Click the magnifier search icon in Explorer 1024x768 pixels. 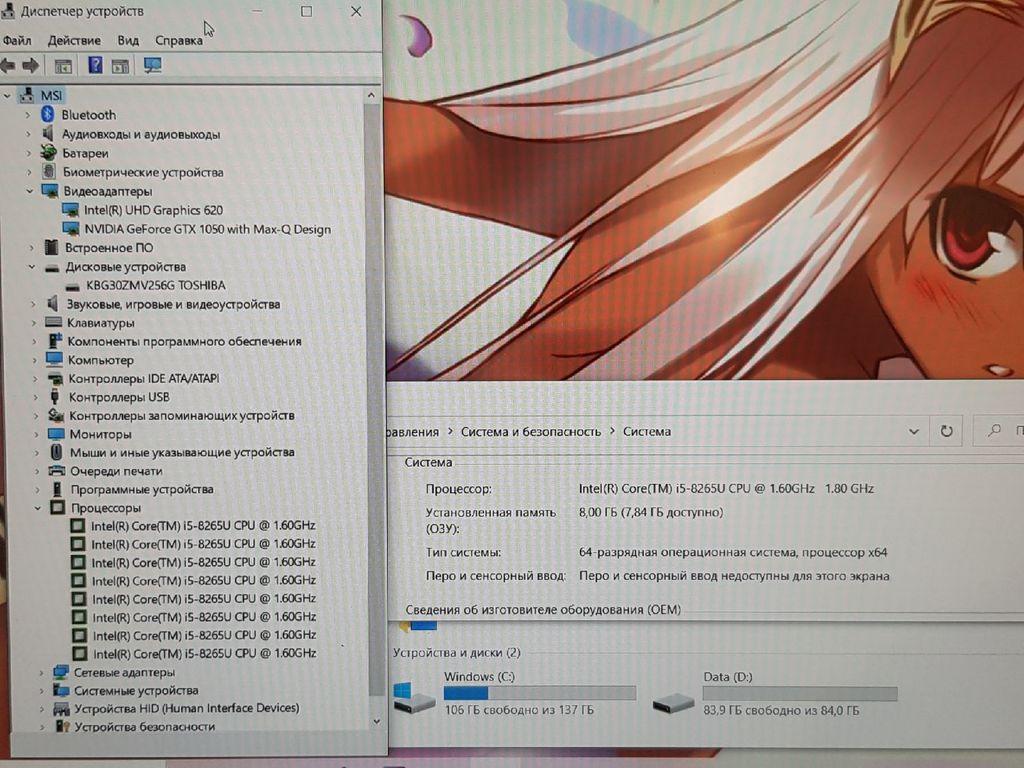pos(994,431)
